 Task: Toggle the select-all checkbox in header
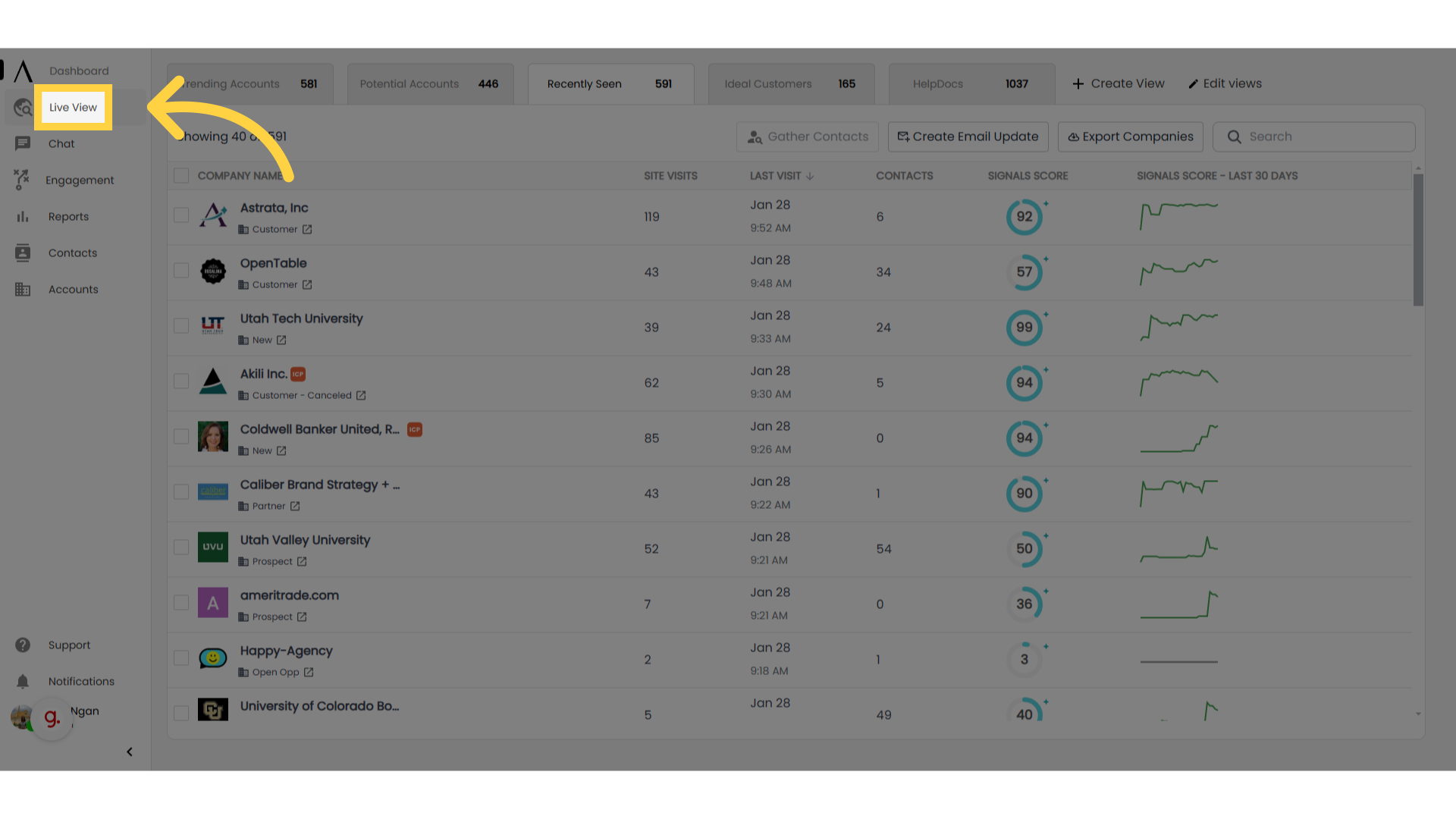[x=181, y=175]
